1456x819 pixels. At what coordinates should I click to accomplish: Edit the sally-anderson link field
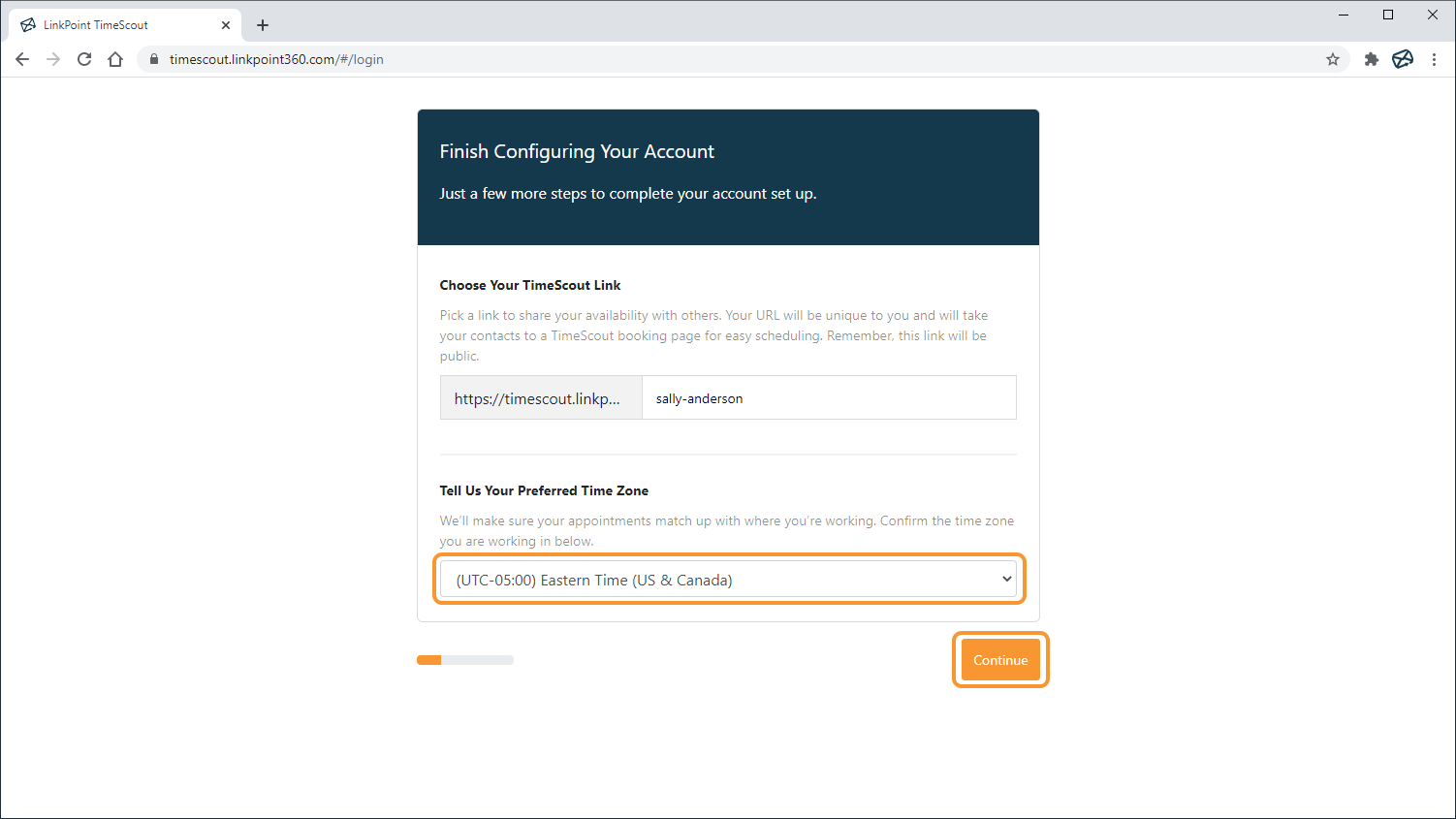tap(829, 397)
